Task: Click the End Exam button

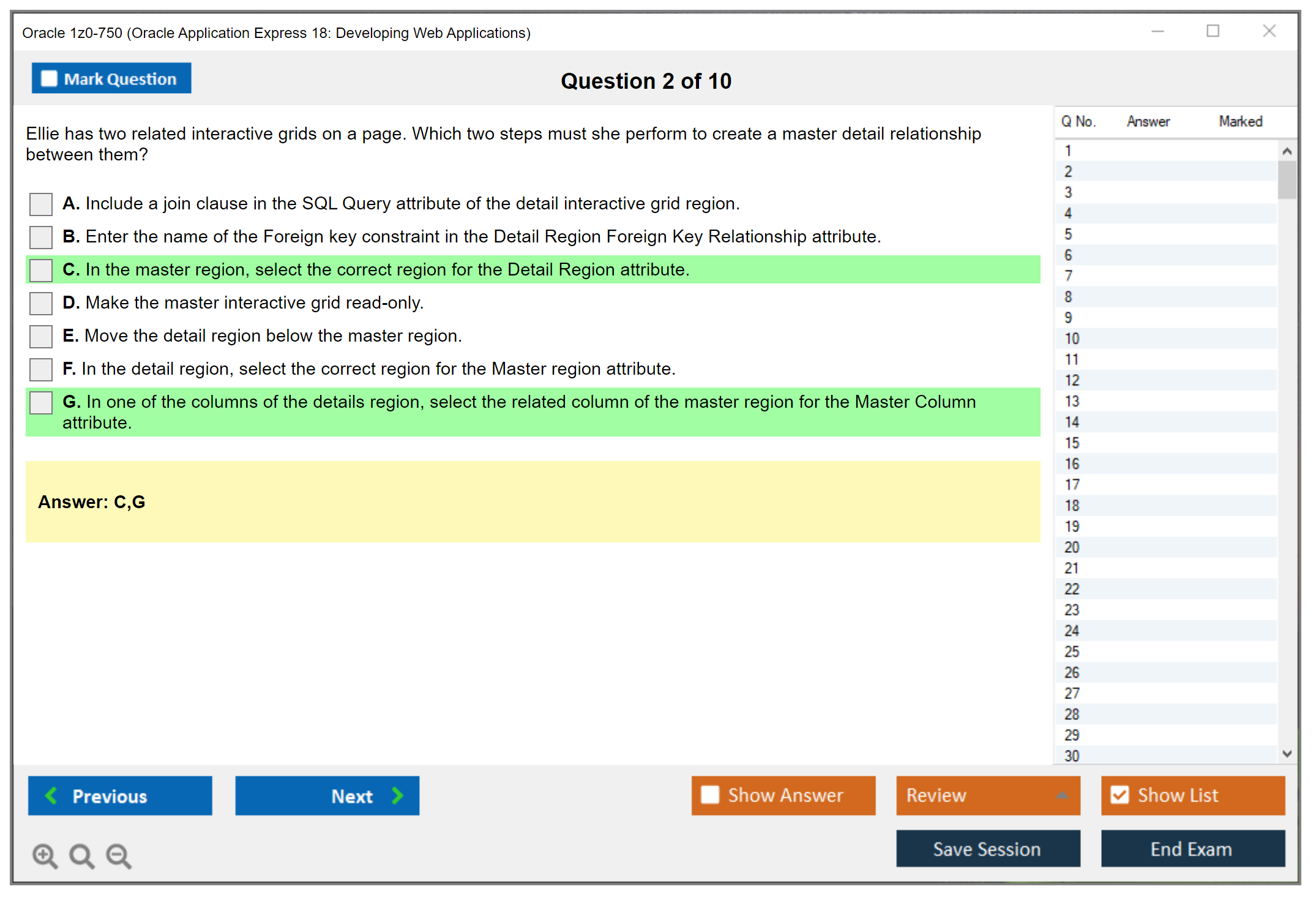Action: pyautogui.click(x=1192, y=849)
